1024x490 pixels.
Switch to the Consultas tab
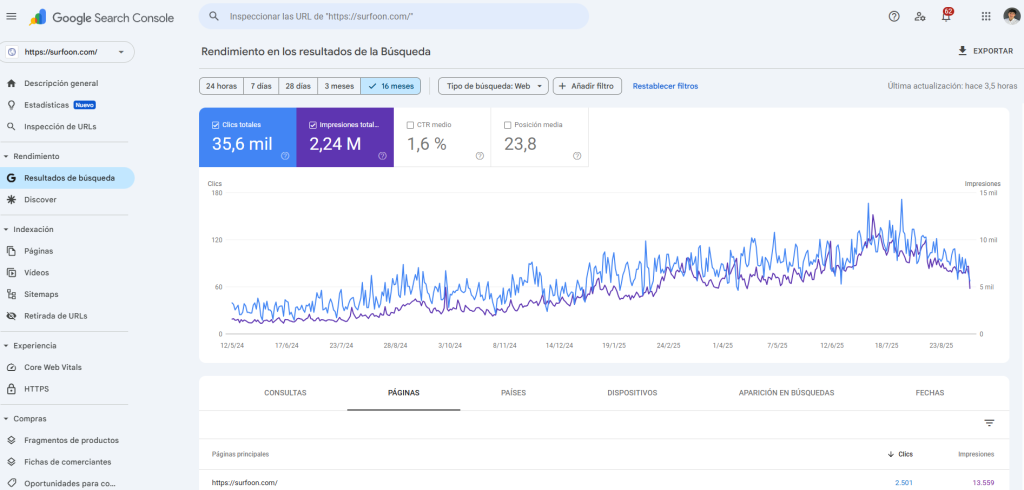coord(285,393)
